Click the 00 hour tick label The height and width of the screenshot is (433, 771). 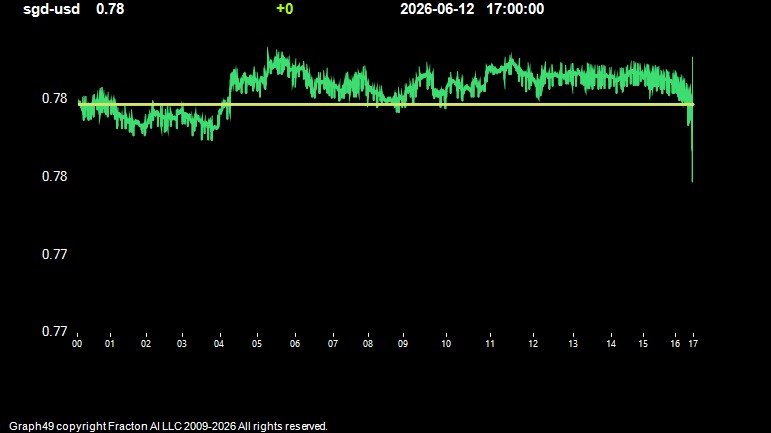(x=77, y=344)
